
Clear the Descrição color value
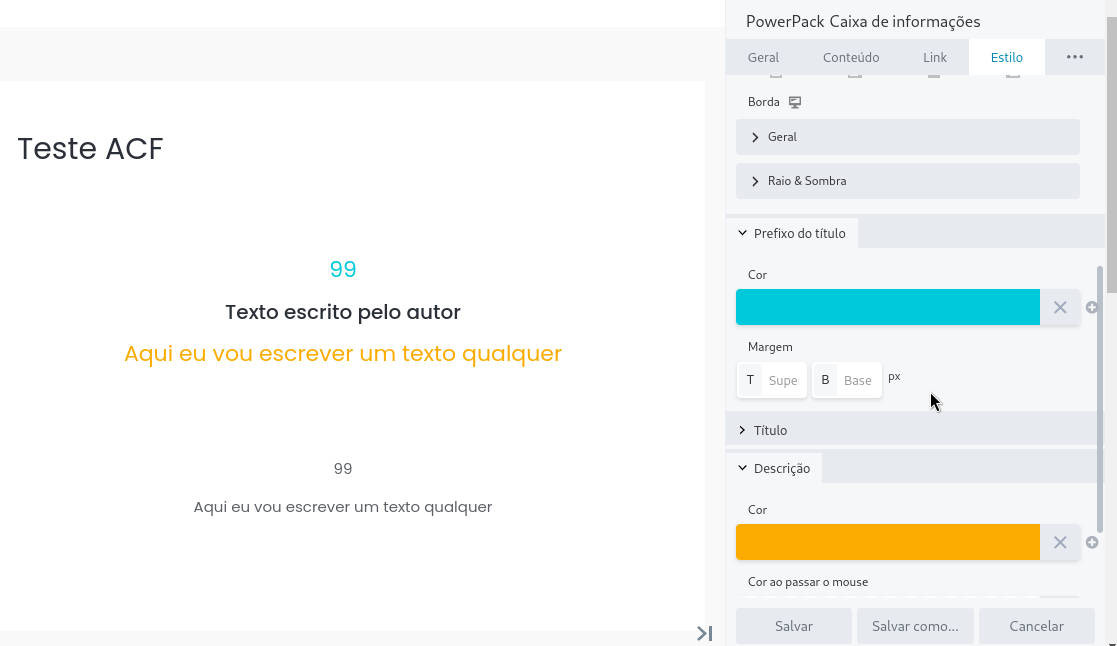click(1059, 542)
